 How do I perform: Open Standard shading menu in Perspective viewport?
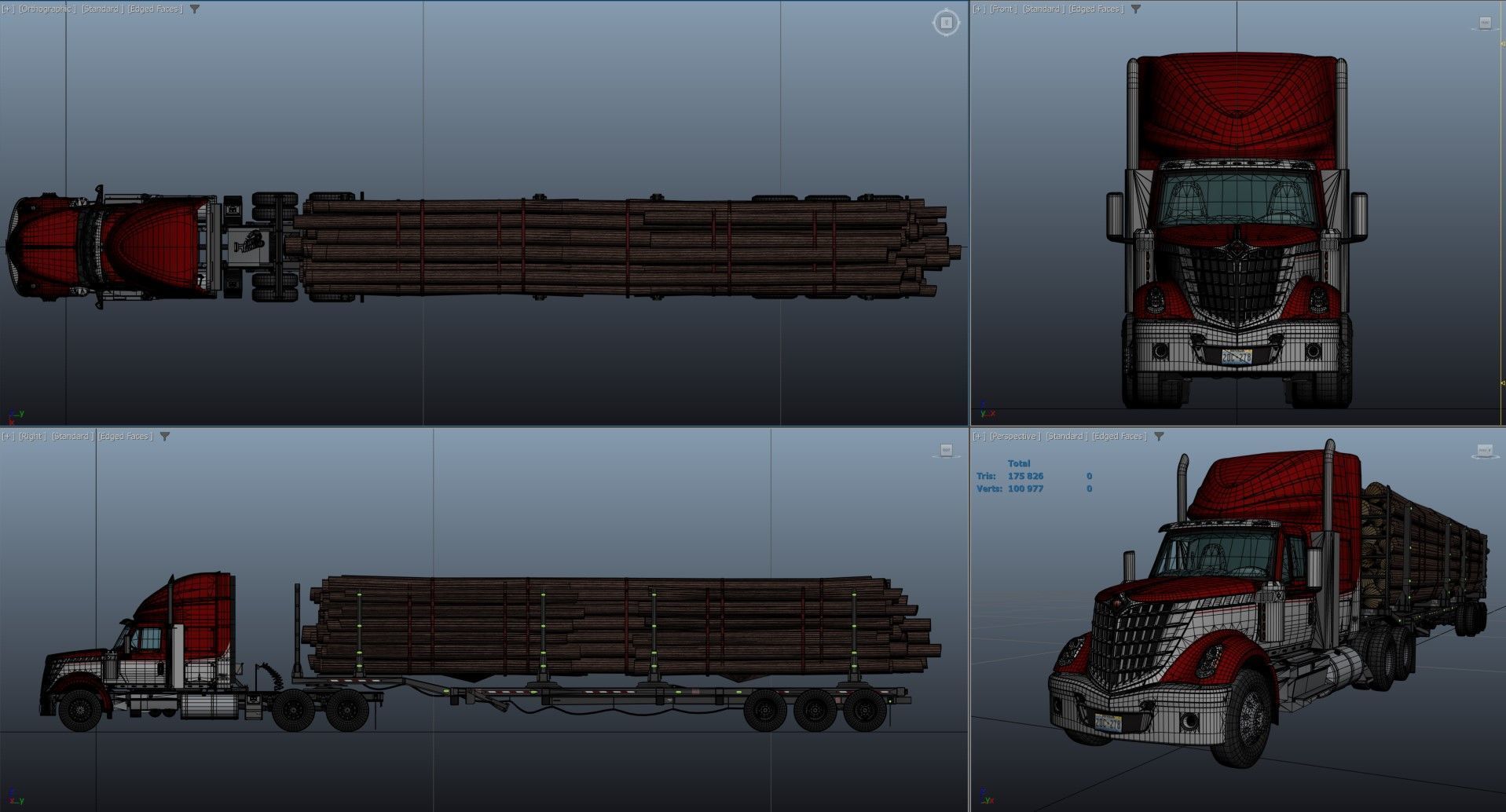[1066, 437]
